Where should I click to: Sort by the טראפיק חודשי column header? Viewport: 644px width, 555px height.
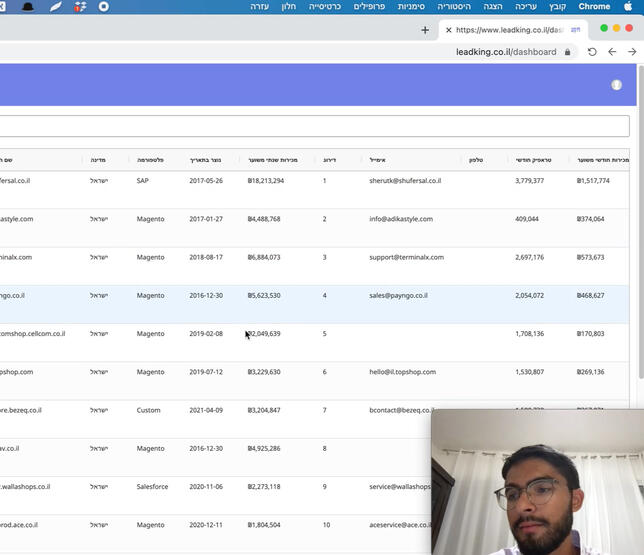(x=532, y=160)
